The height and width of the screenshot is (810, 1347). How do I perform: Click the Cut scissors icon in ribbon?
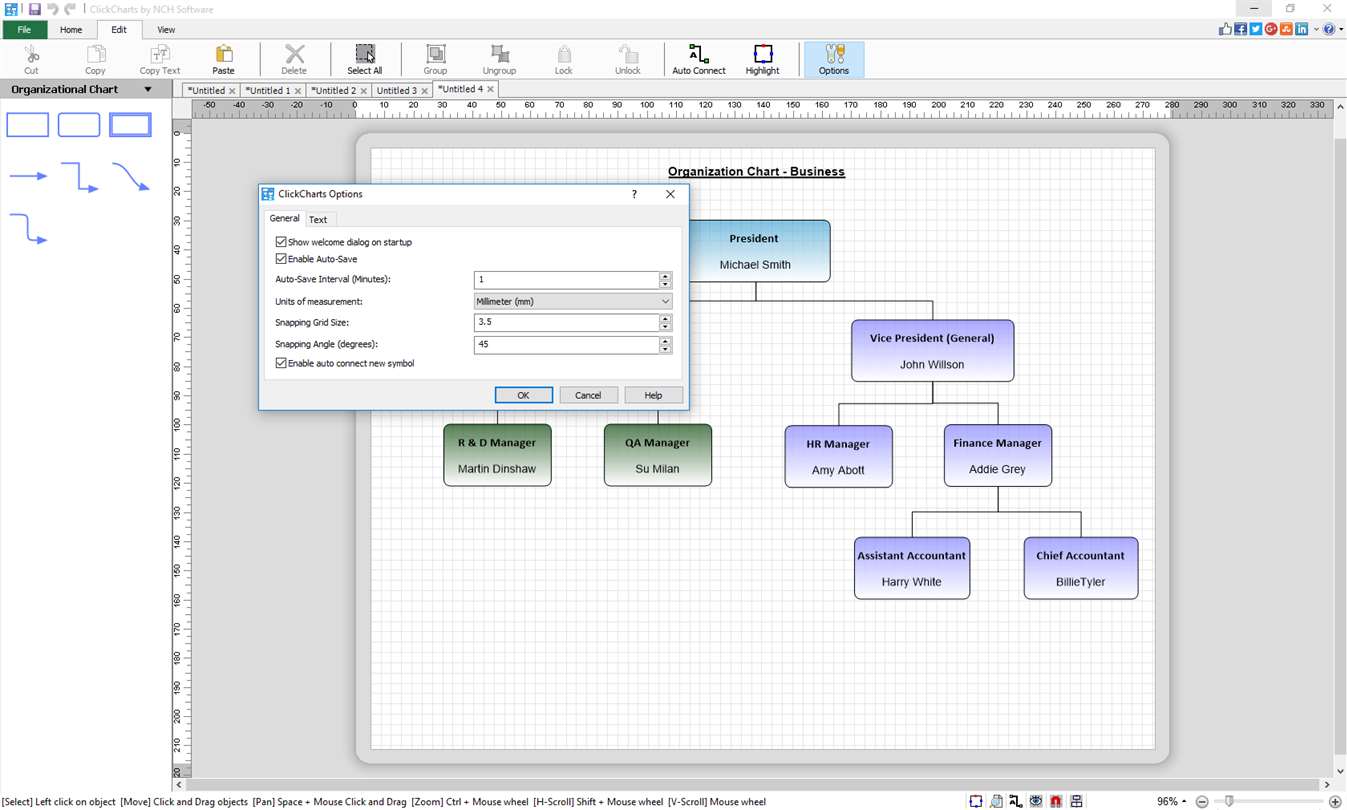pyautogui.click(x=32, y=54)
